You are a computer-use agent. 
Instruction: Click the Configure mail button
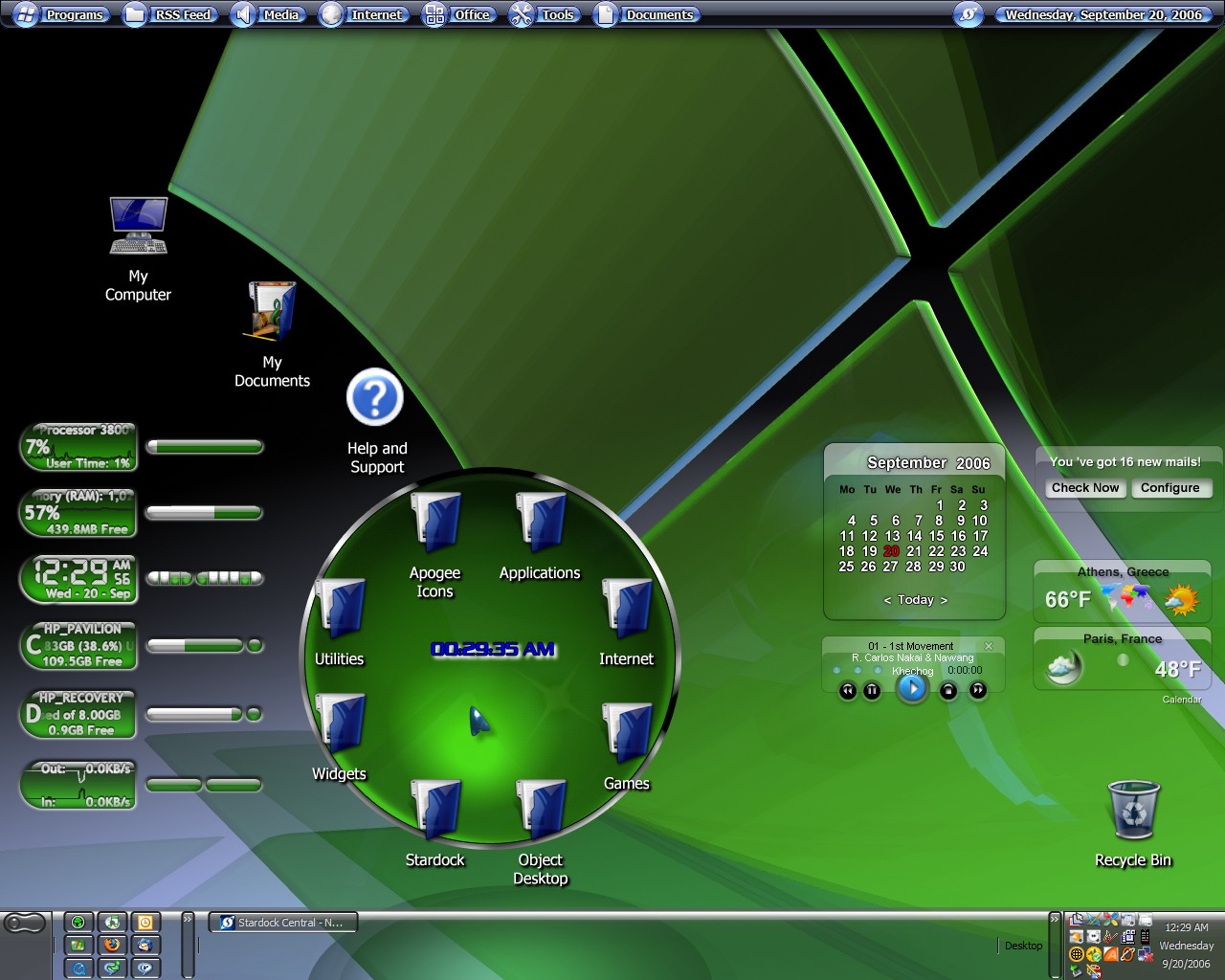coord(1170,488)
